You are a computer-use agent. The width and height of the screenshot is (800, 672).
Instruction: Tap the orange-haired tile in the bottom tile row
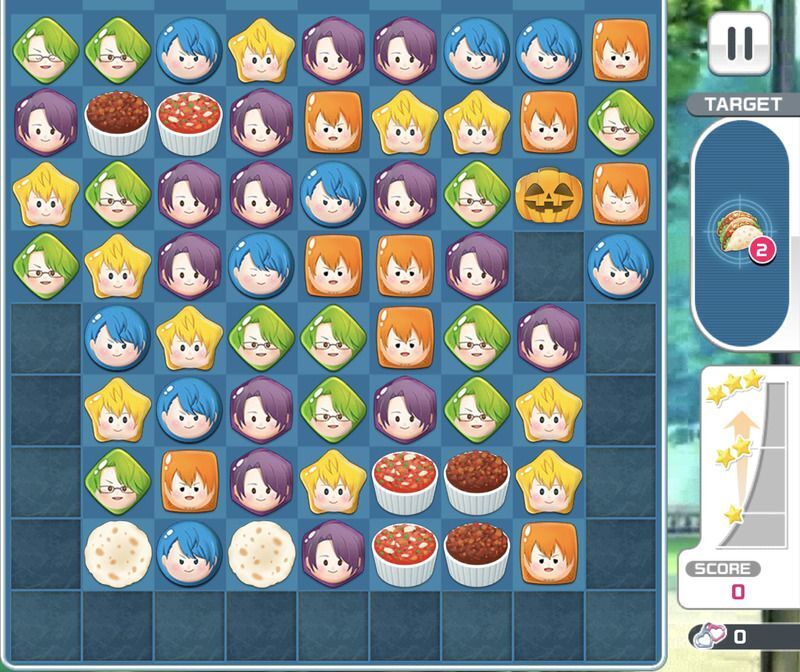click(x=549, y=553)
